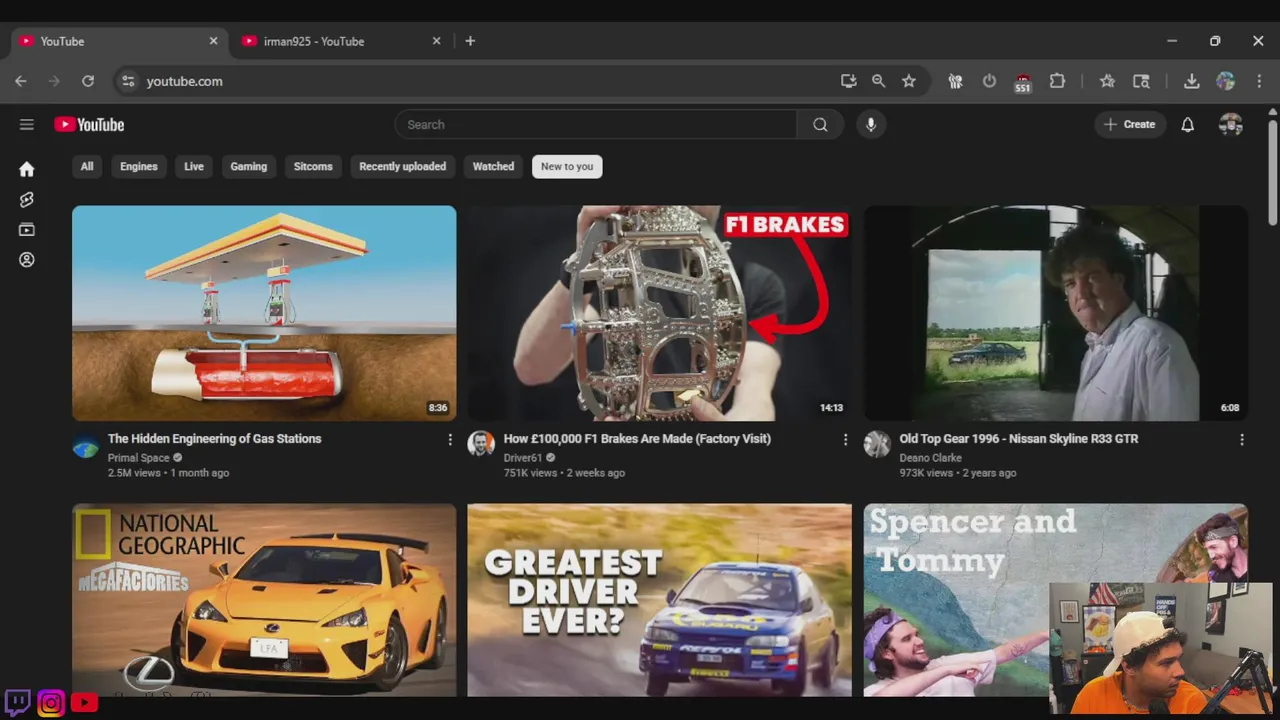The width and height of the screenshot is (1280, 720).
Task: Open Chrome downloads
Action: (x=1191, y=81)
